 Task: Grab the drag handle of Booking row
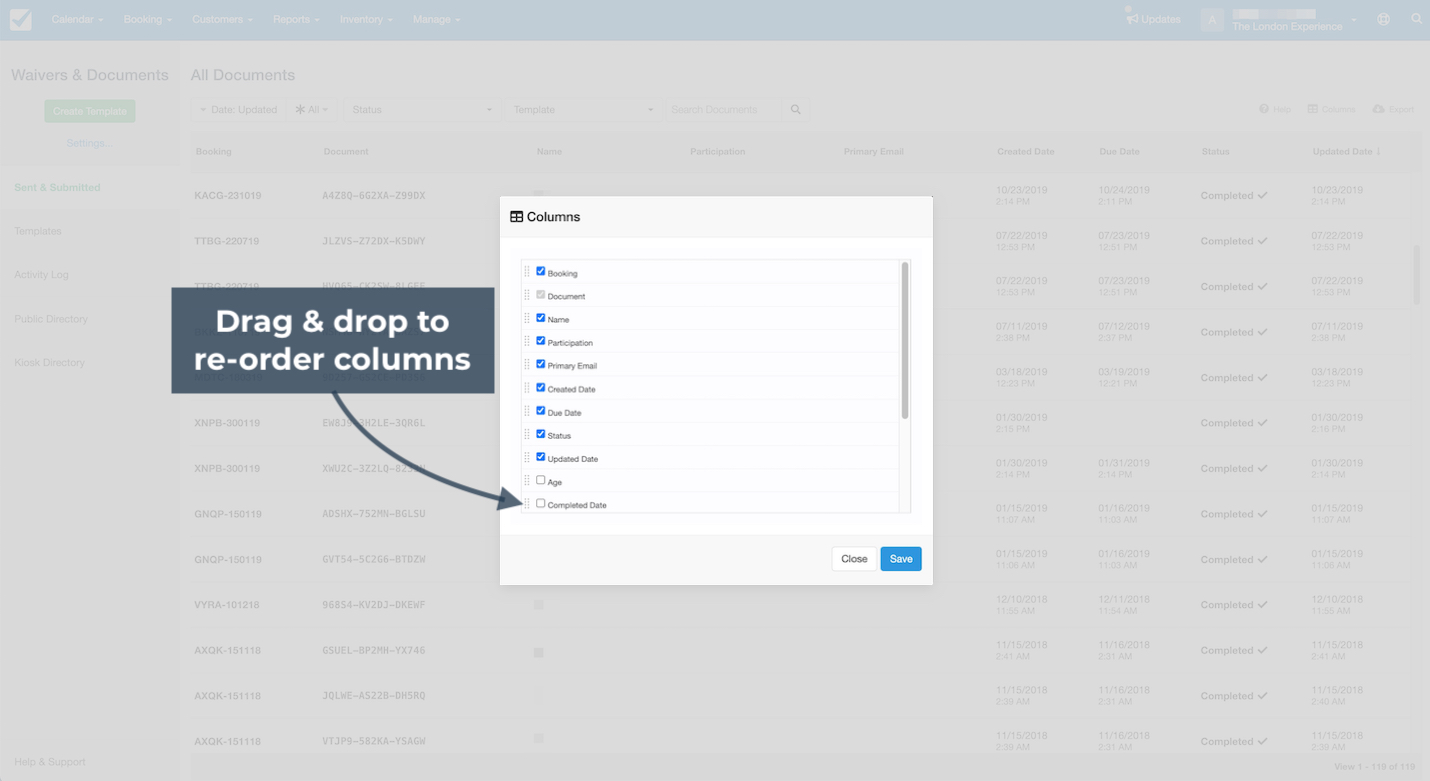[x=527, y=272]
